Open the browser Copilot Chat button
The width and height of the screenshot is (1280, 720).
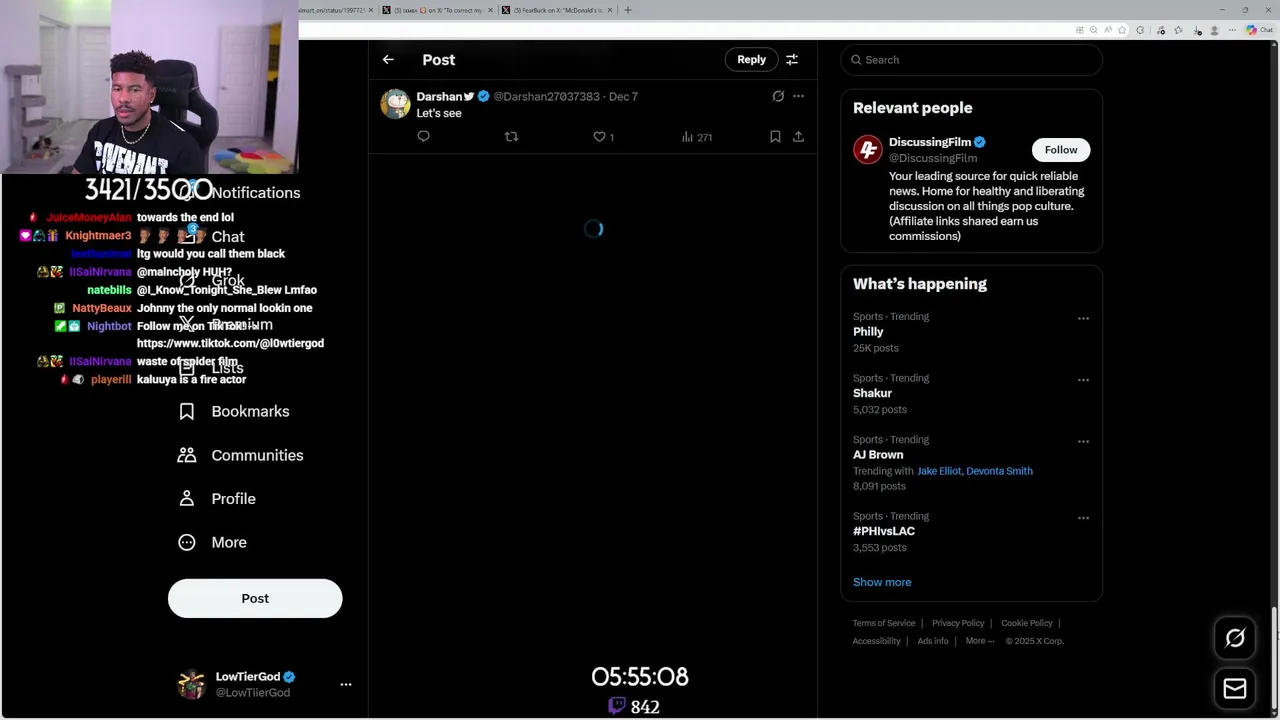click(1260, 30)
